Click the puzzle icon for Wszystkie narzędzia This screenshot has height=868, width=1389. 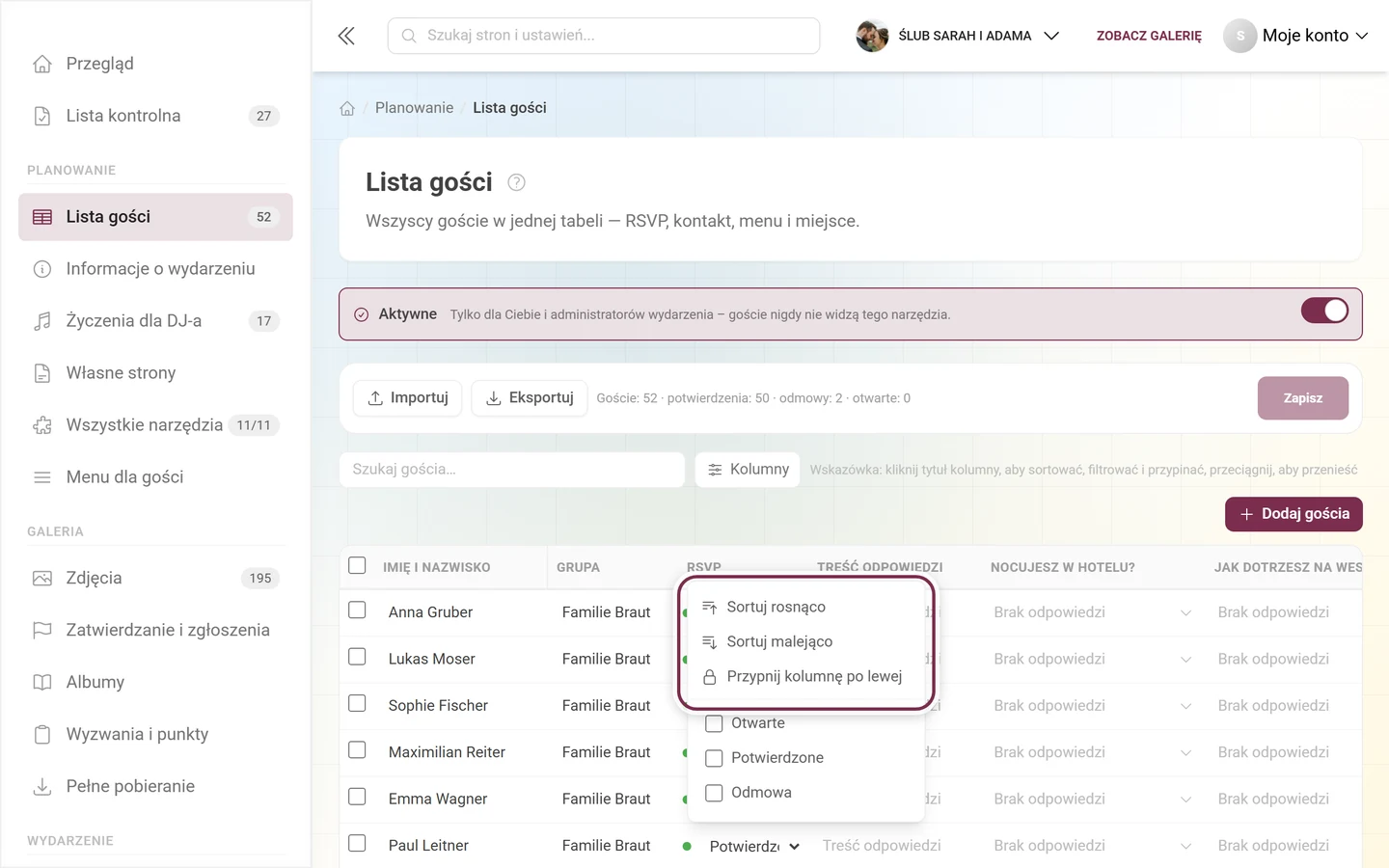point(42,425)
